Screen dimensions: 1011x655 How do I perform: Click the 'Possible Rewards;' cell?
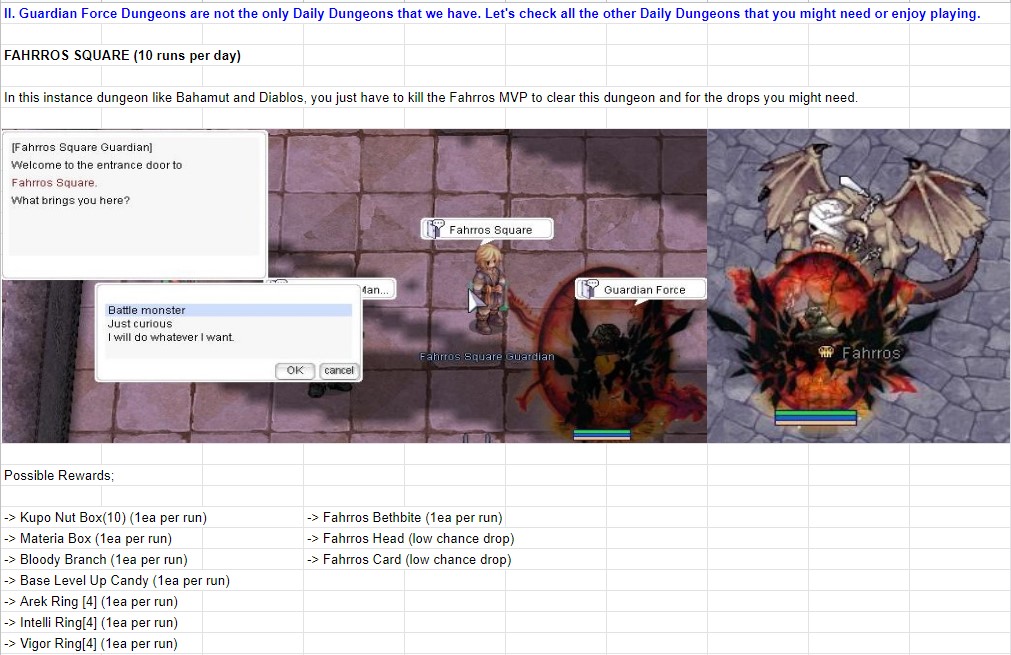[59, 475]
